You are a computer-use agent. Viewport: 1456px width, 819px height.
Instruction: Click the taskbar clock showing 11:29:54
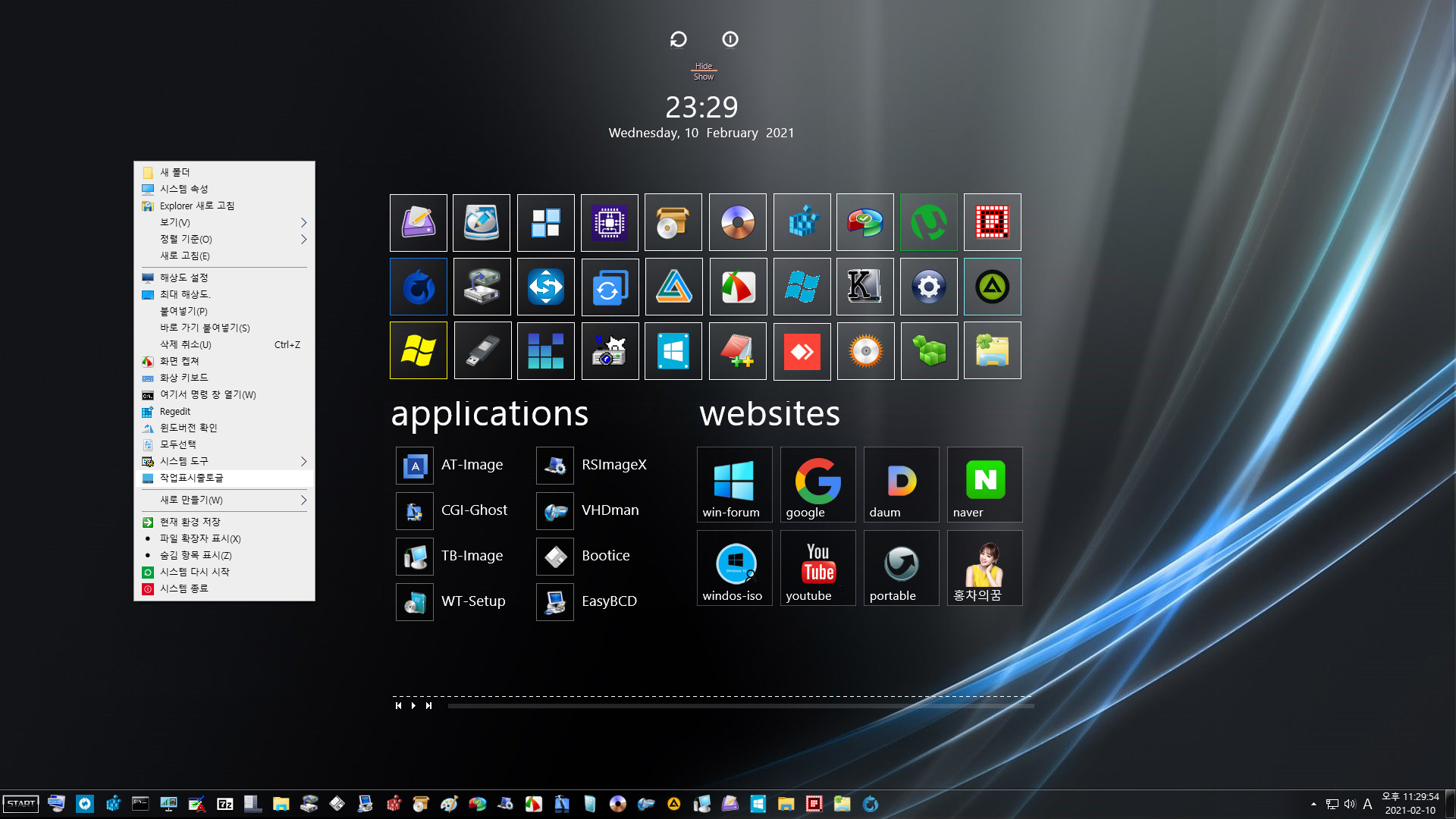pos(1410,804)
